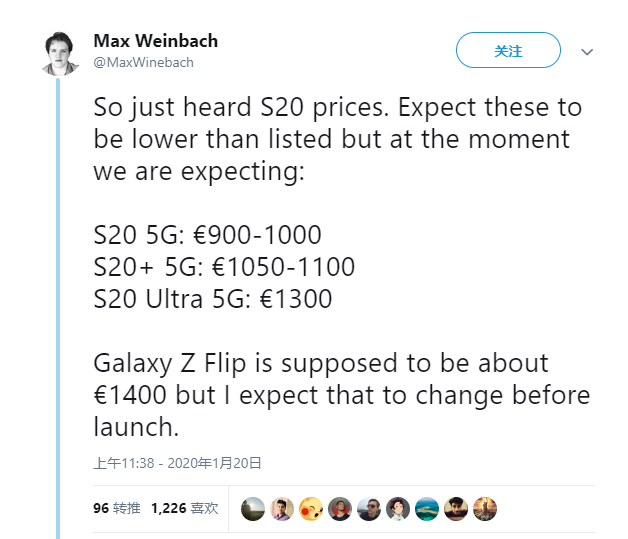Expand the tweet options chevron menu
Image resolution: width=628 pixels, height=539 pixels.
click(587, 52)
